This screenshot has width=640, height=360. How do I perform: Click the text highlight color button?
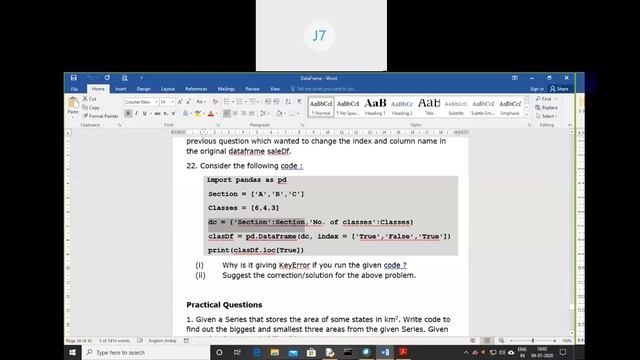coord(198,113)
